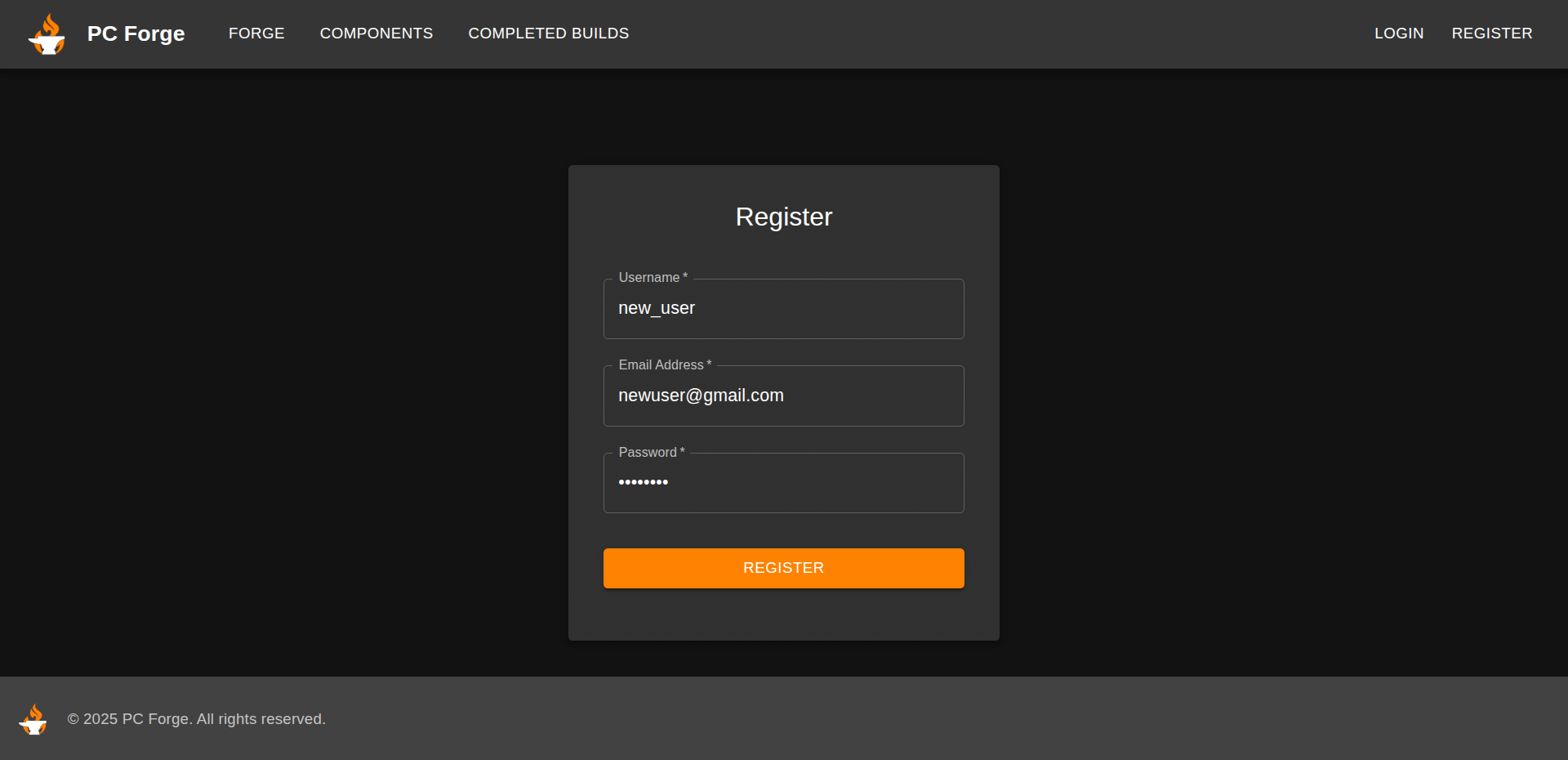Open the PC Forge brand title link

tap(136, 34)
